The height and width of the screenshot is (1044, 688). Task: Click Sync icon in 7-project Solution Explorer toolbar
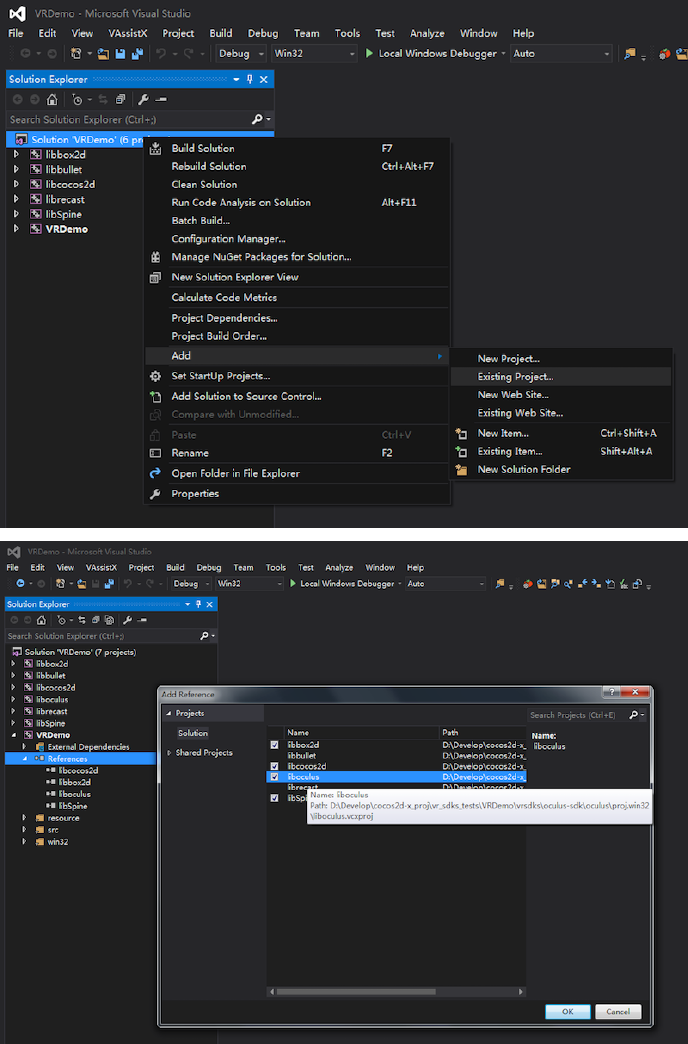tap(82, 620)
